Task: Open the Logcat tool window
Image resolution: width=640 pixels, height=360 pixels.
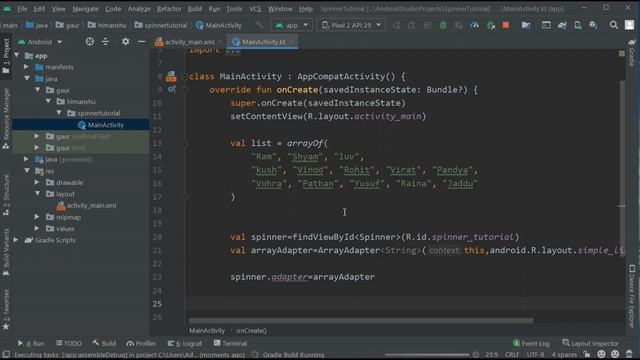Action: 184,343
